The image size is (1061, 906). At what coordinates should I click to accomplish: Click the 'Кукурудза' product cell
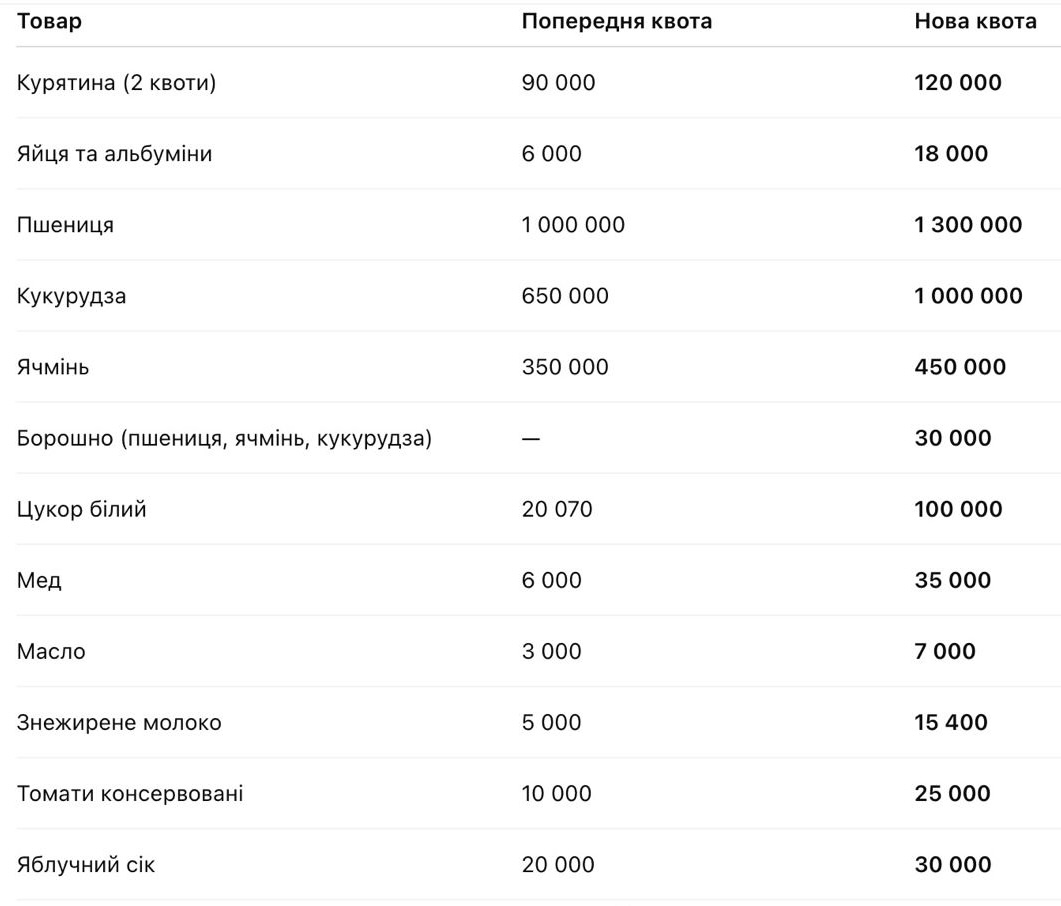pos(71,296)
